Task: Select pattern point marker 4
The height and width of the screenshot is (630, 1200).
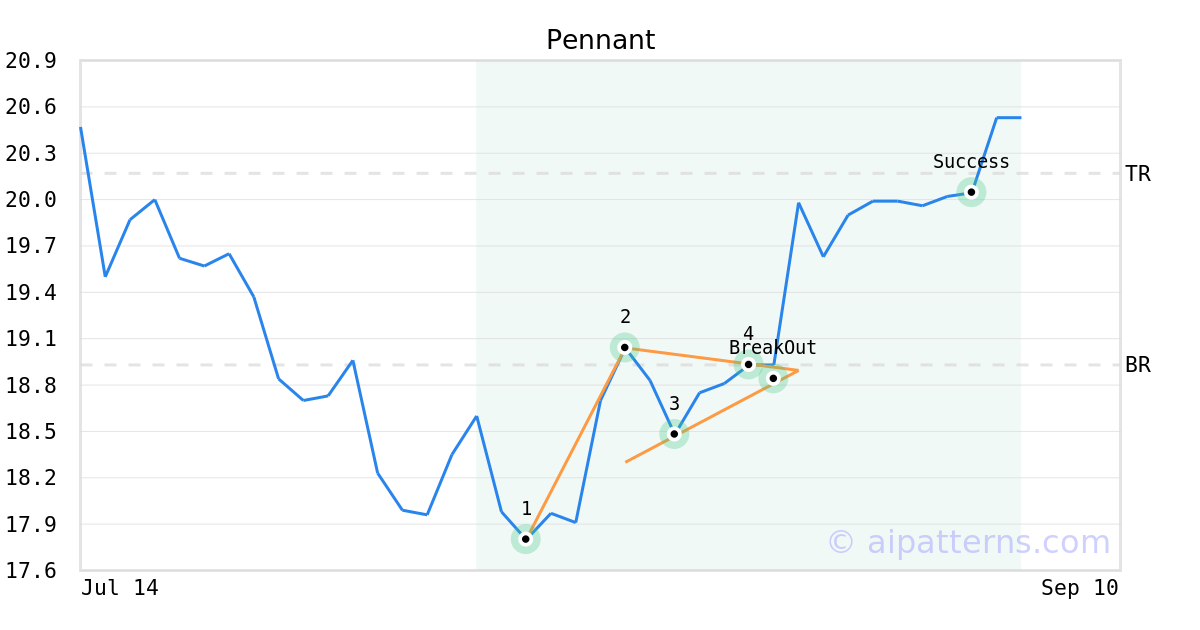Action: click(x=748, y=364)
